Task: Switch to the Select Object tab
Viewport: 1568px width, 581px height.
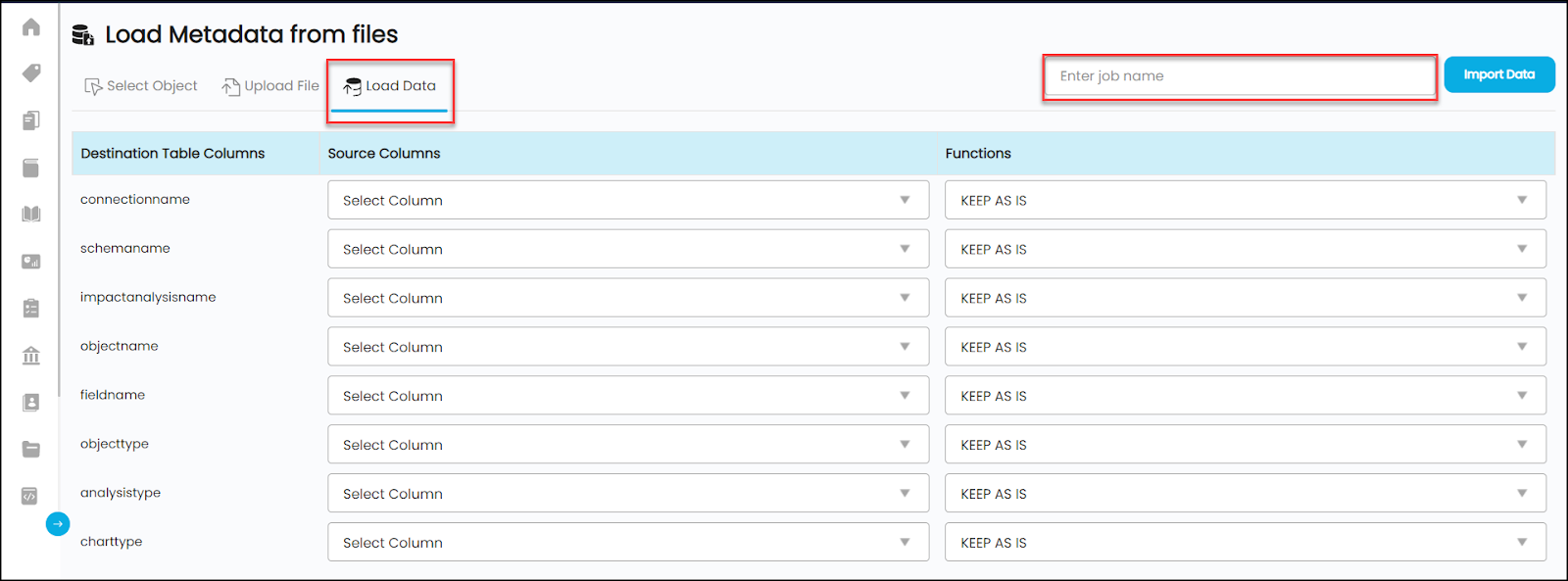Action: pyautogui.click(x=141, y=86)
